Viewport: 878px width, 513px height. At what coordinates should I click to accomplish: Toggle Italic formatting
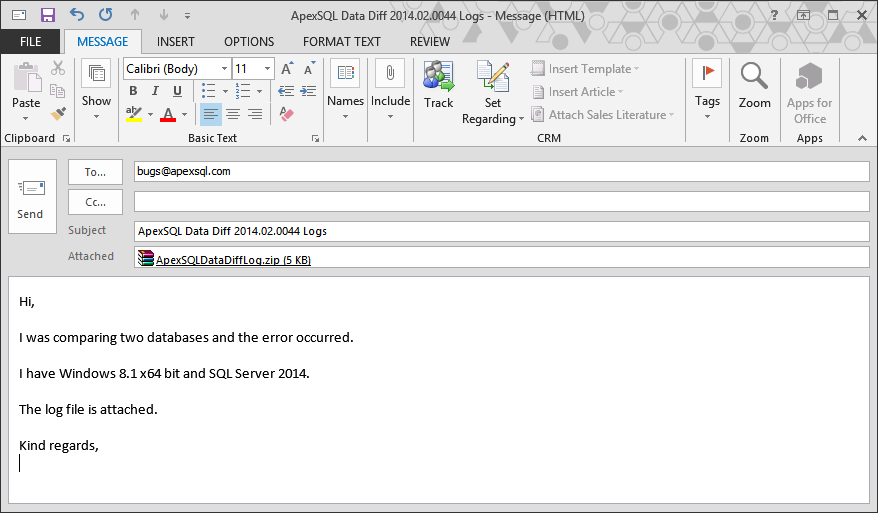tap(155, 91)
